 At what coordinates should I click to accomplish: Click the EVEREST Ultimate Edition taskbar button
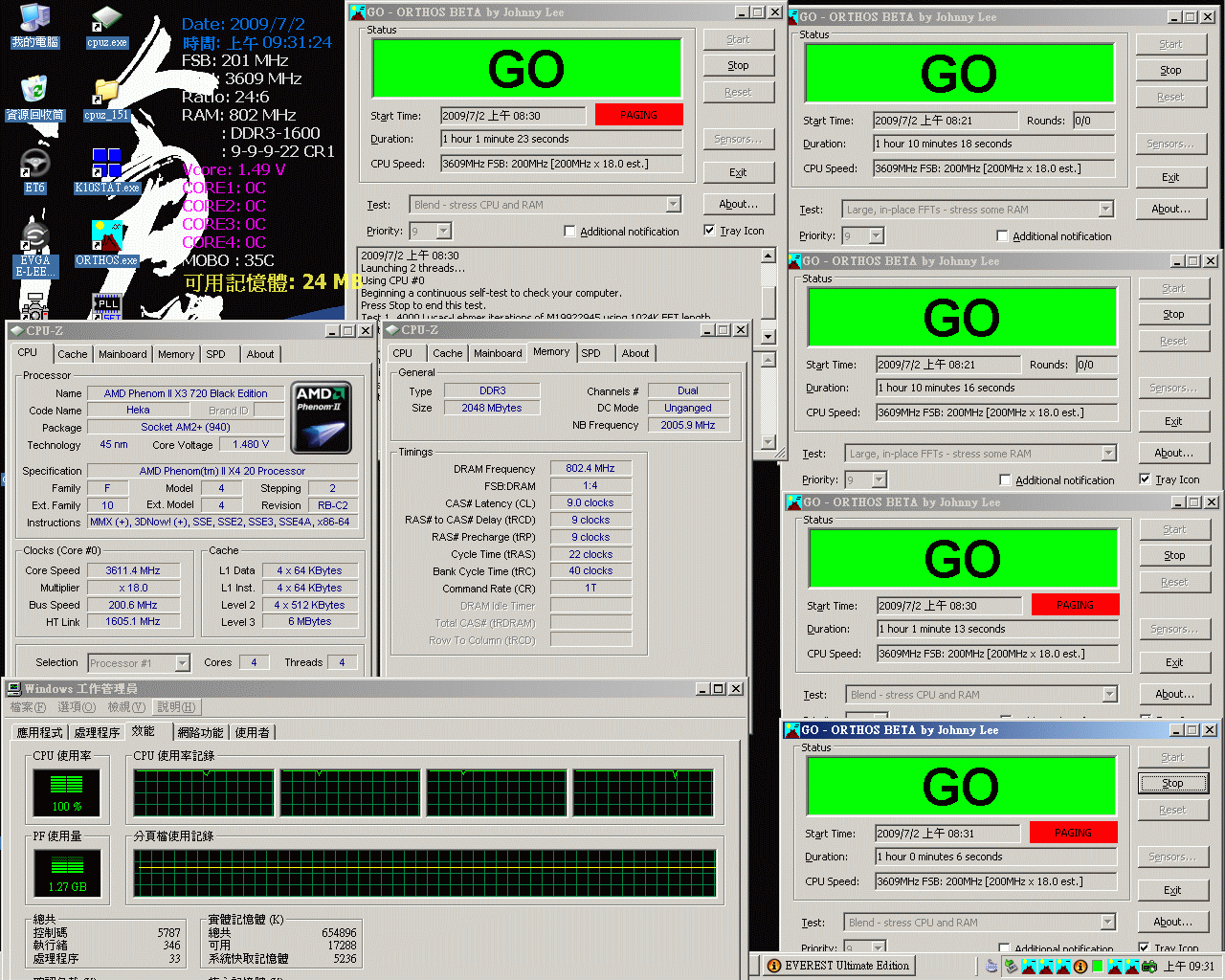(839, 967)
